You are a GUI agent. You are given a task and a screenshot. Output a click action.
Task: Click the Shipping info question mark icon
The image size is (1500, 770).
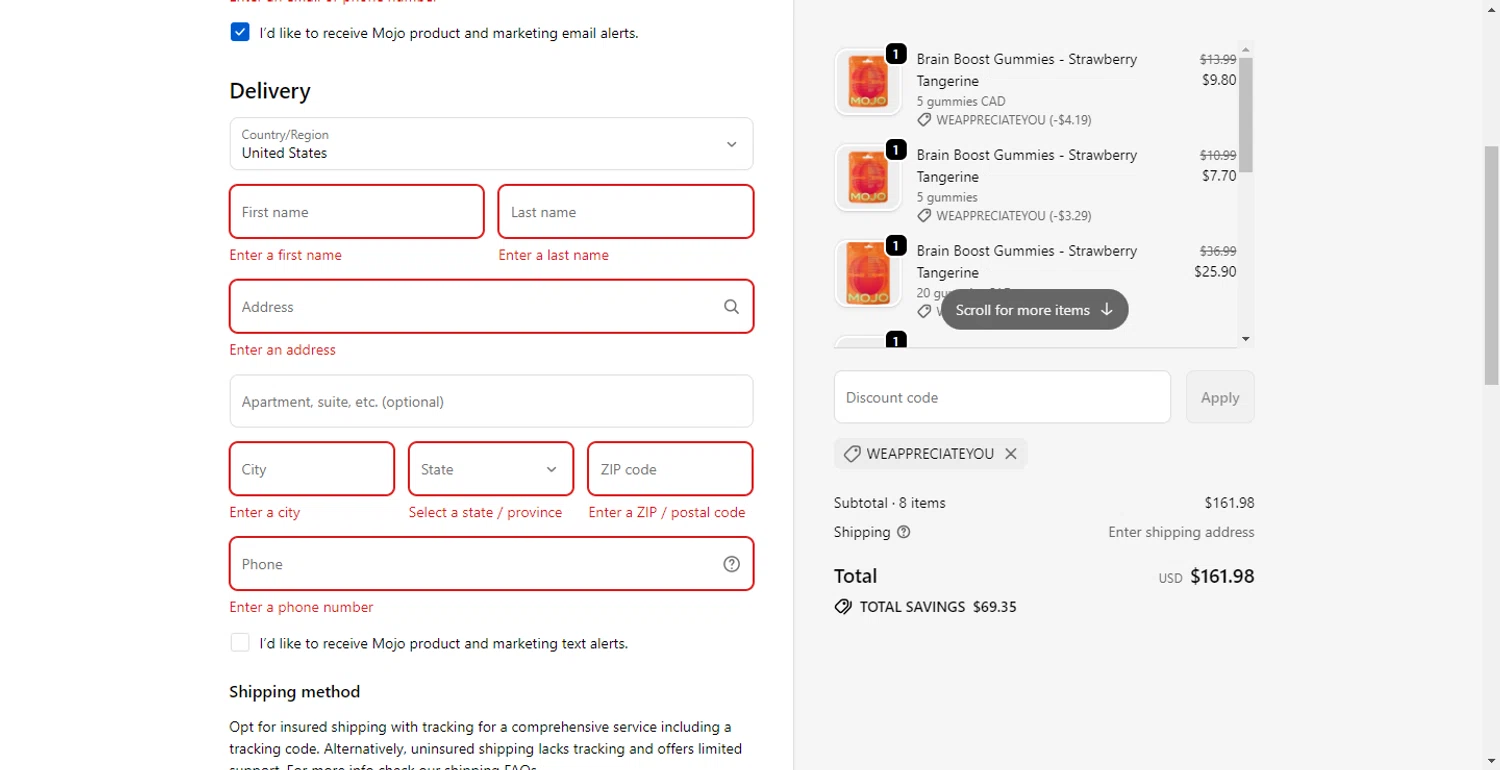click(x=904, y=532)
